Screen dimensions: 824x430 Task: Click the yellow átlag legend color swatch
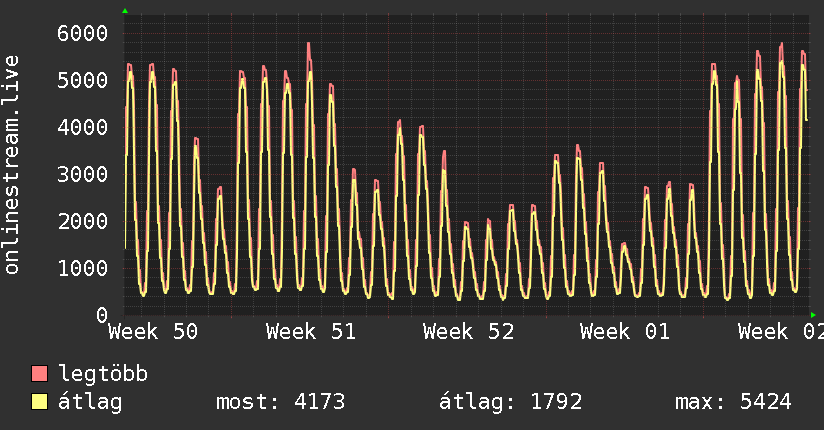(x=40, y=402)
